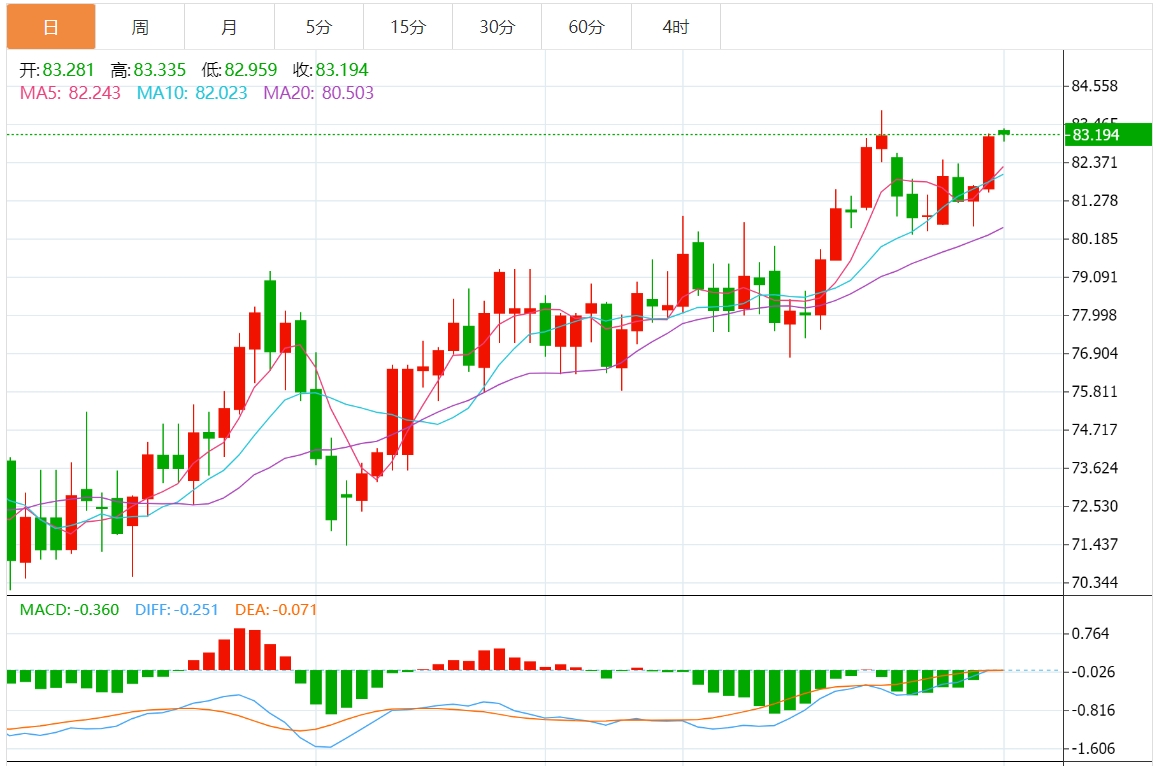Click the 77.998 price axis label
The height and width of the screenshot is (766, 1173).
pos(1094,315)
